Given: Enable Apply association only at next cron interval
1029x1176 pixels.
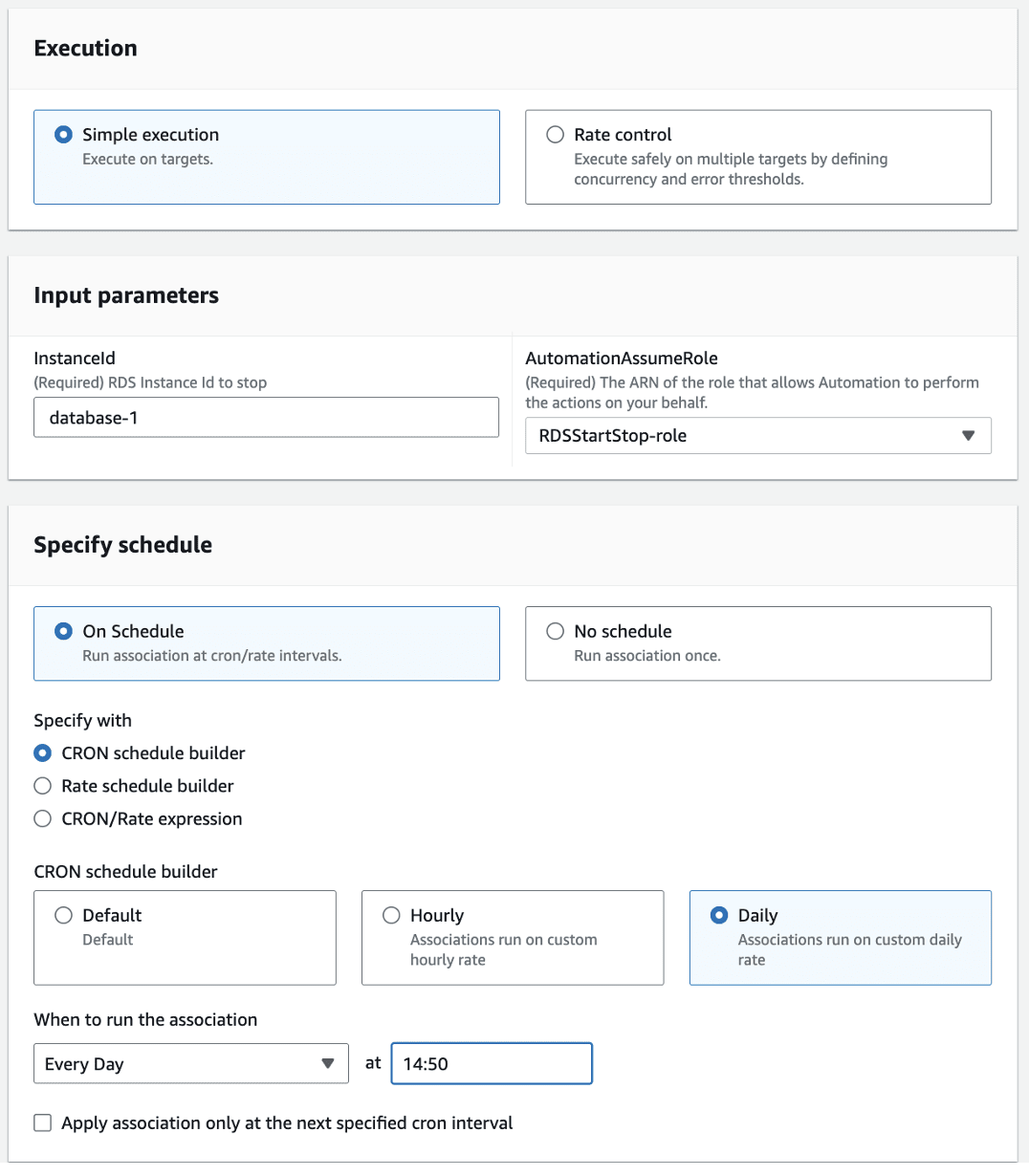Looking at the screenshot, I should click(42, 1123).
